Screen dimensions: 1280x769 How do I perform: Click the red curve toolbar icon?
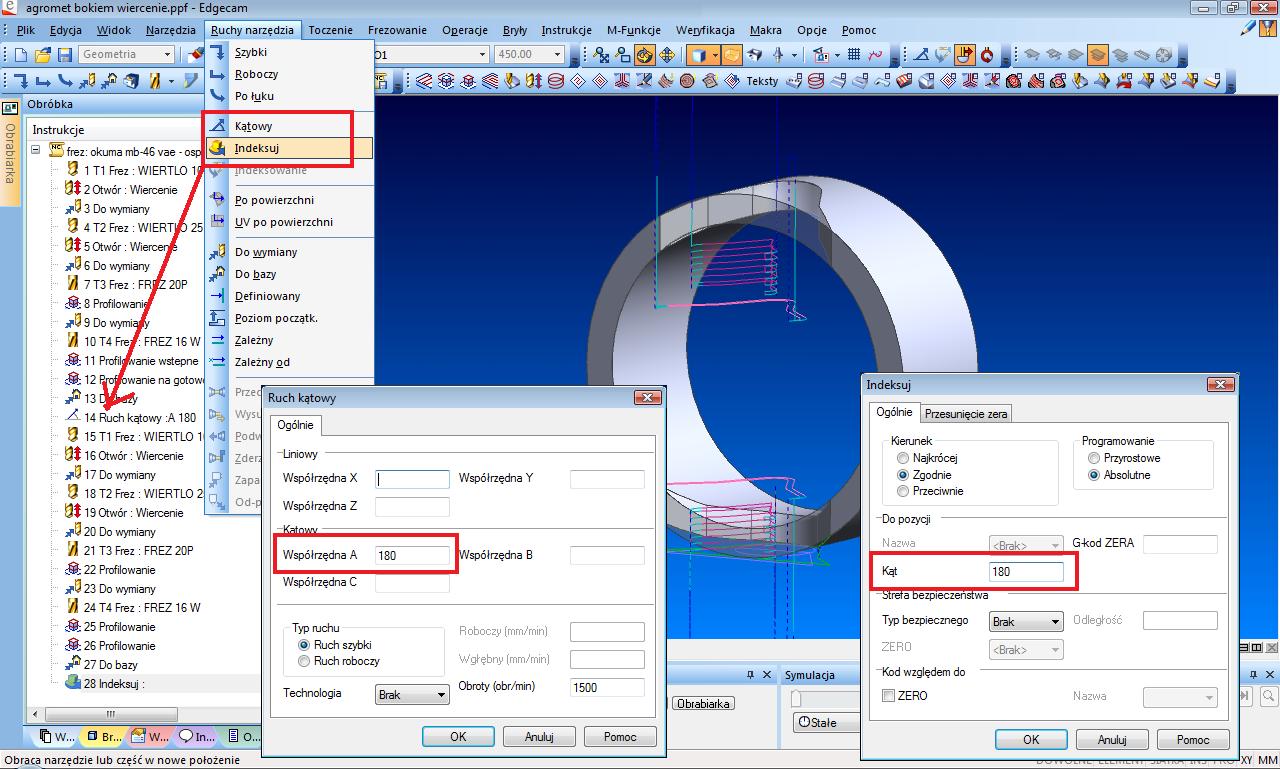(x=875, y=54)
